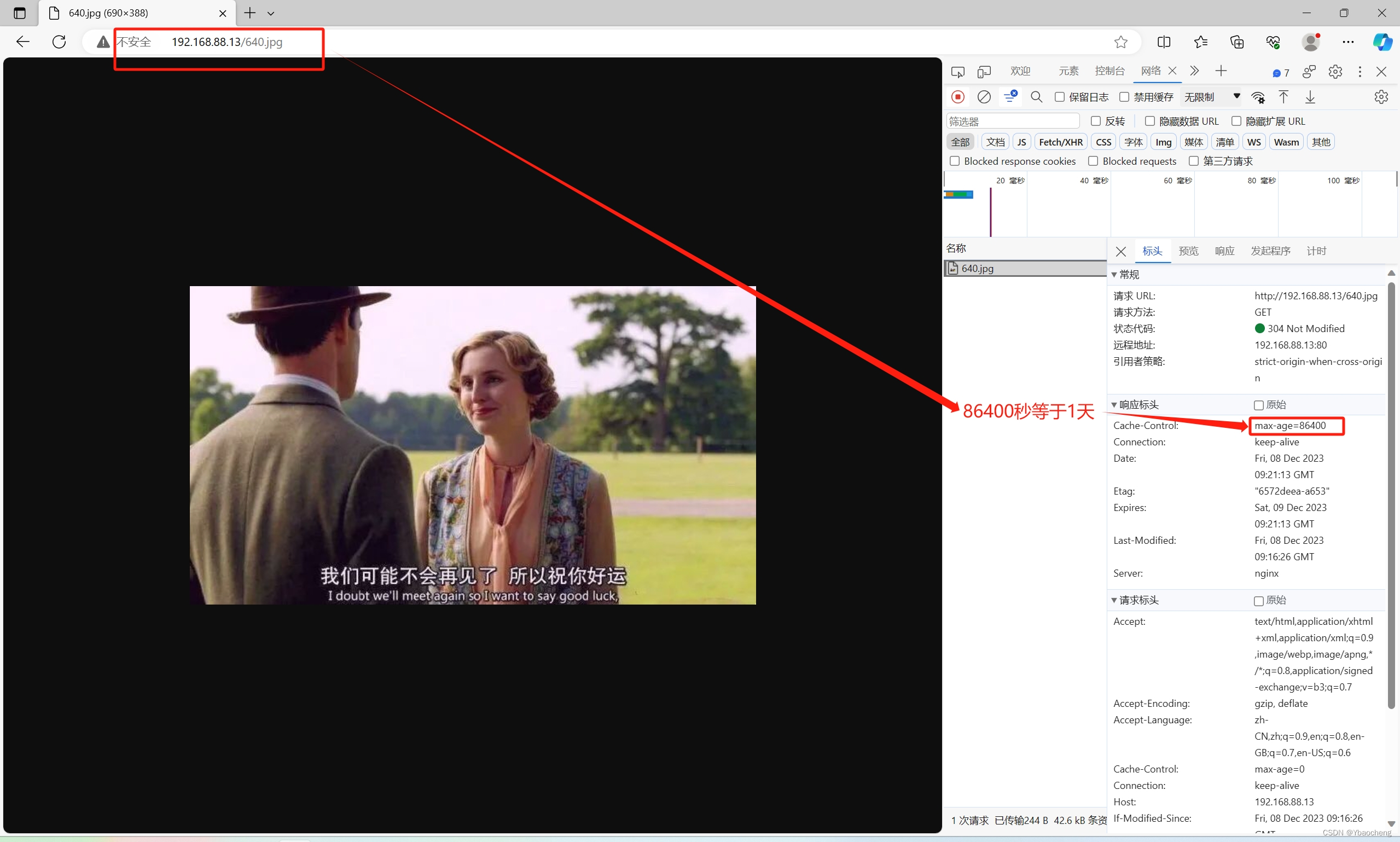
Task: Open the network search icon
Action: 1036,97
